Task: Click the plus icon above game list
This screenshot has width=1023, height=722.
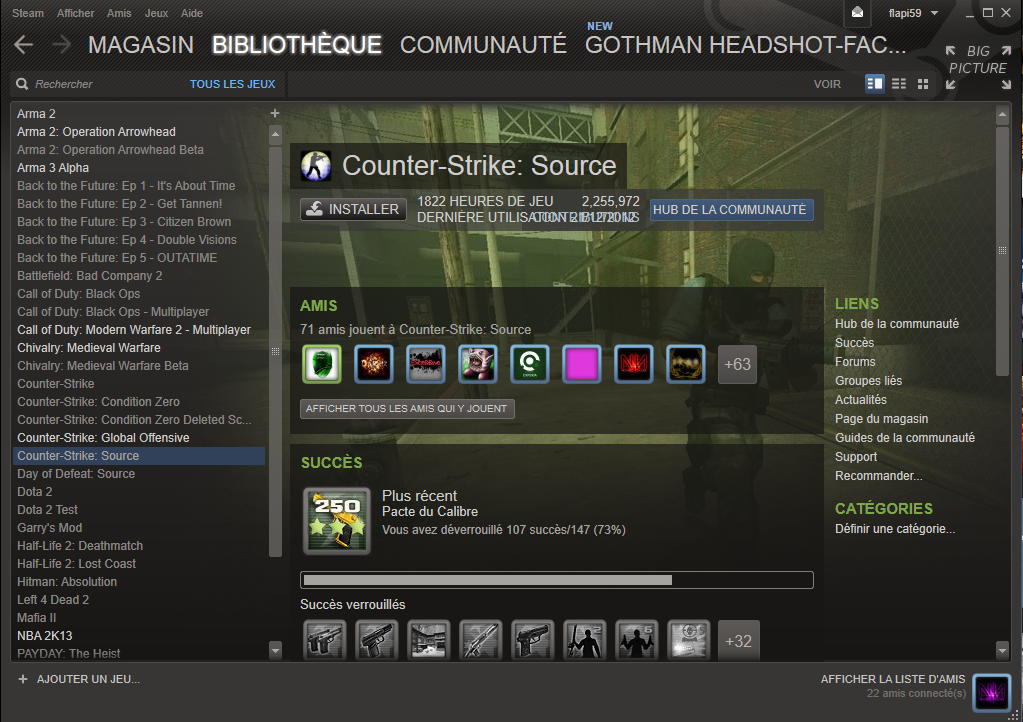Action: [x=275, y=113]
